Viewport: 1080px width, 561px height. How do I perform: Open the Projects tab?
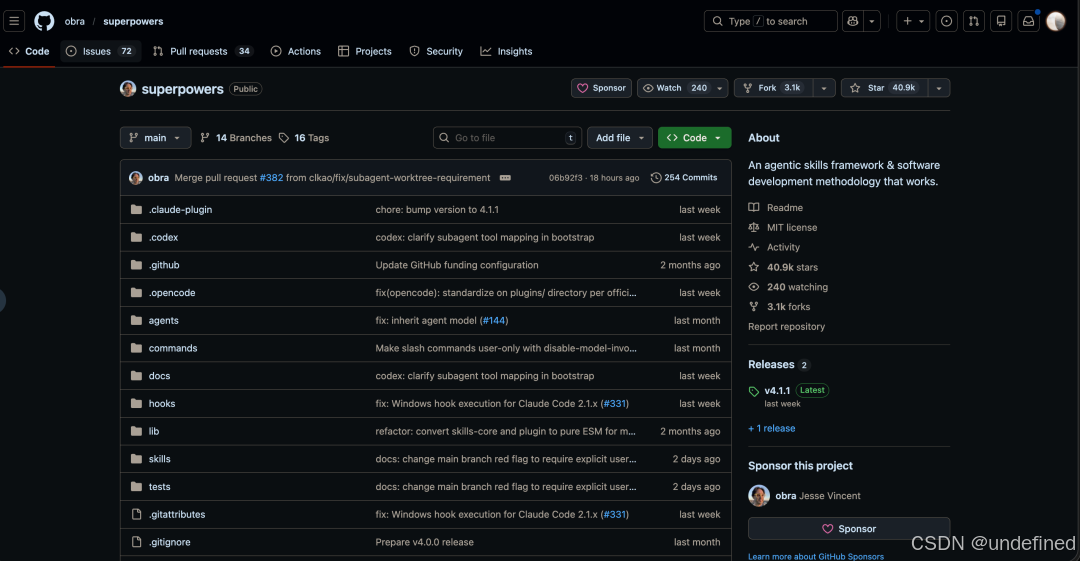(x=365, y=51)
